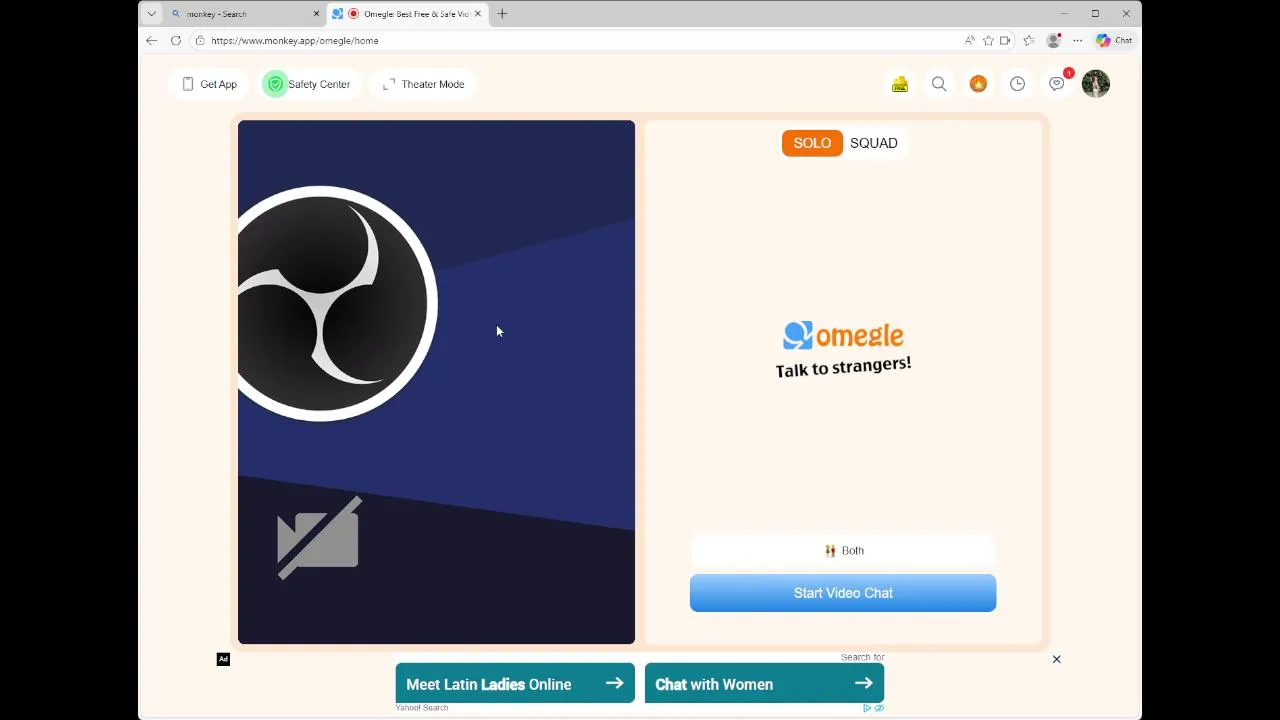Screen dimensions: 1280x720
Task: Click the Ad label badge
Action: click(223, 659)
